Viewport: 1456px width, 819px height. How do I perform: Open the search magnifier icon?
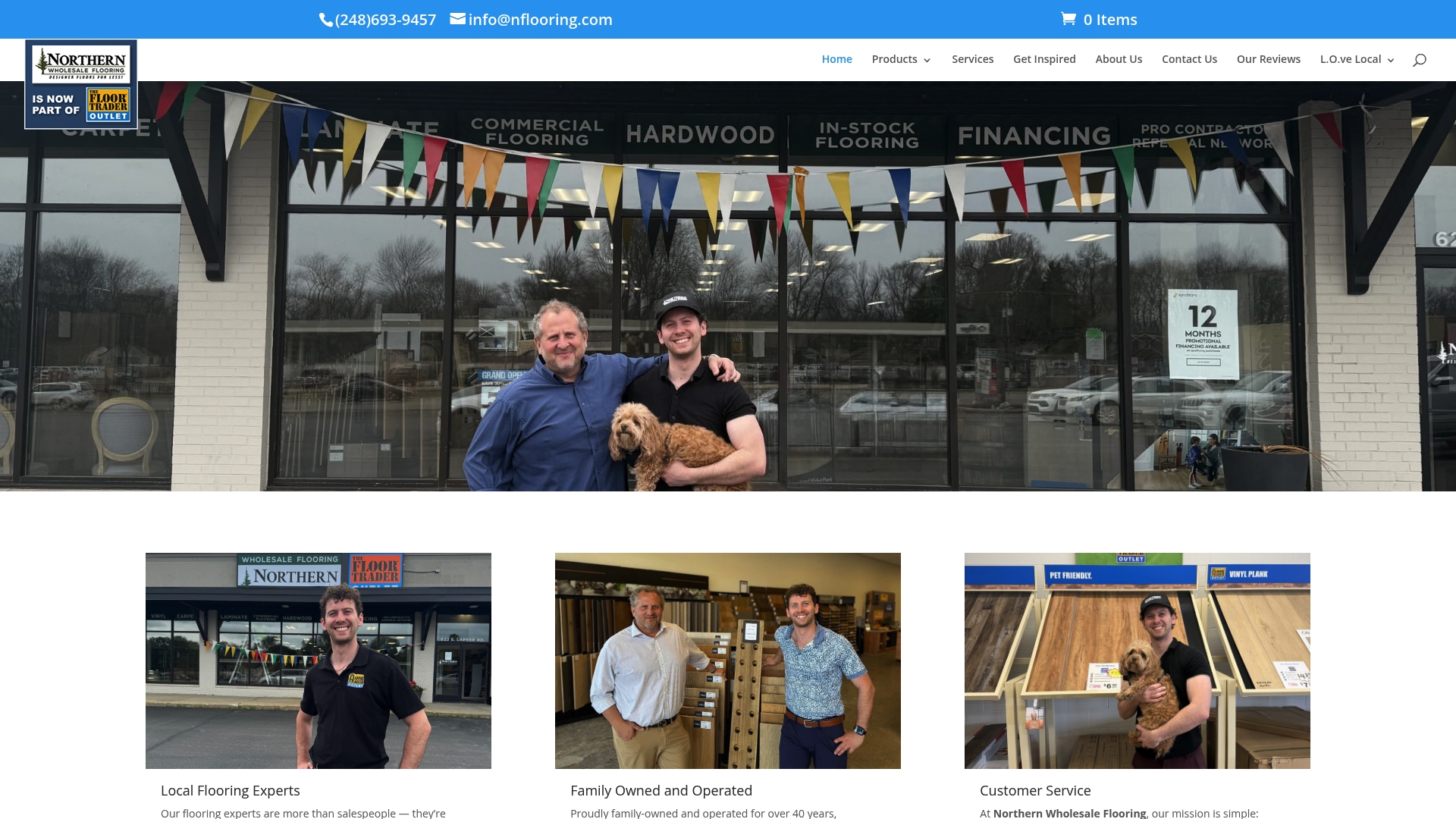[1420, 60]
